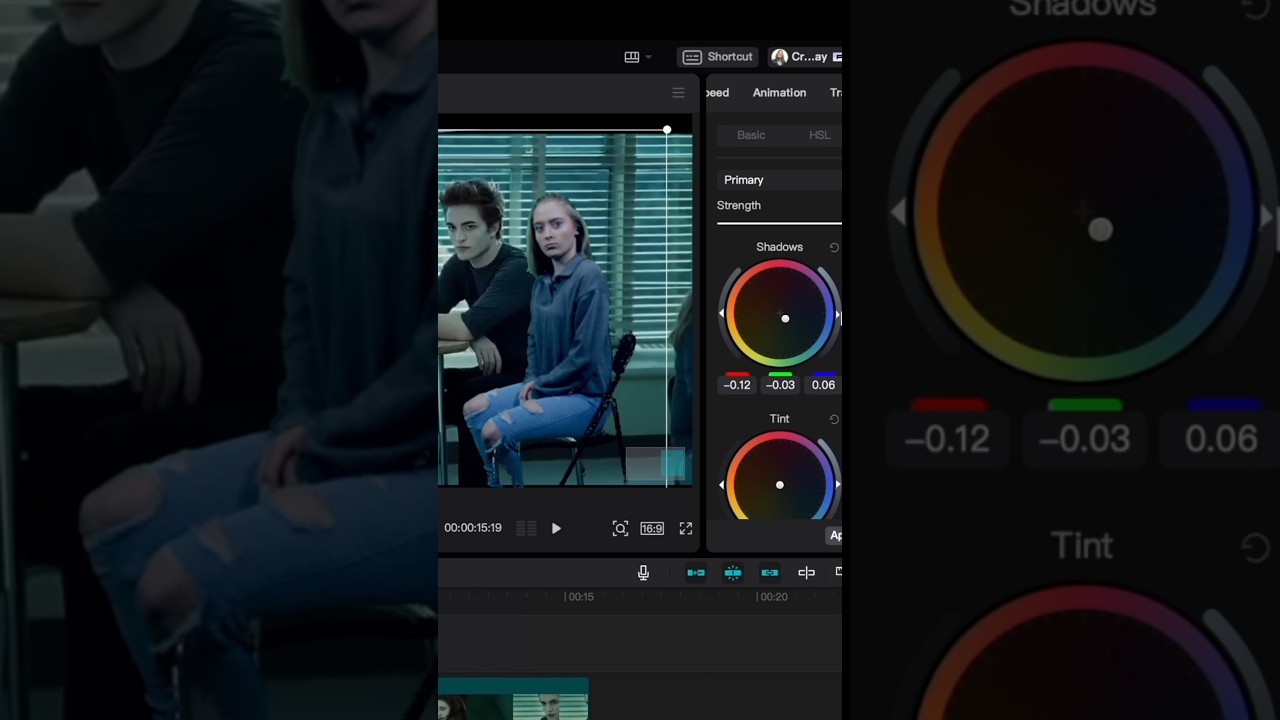Toggle the preview axis icon
Viewport: 1280px width, 720px height.
[806, 572]
